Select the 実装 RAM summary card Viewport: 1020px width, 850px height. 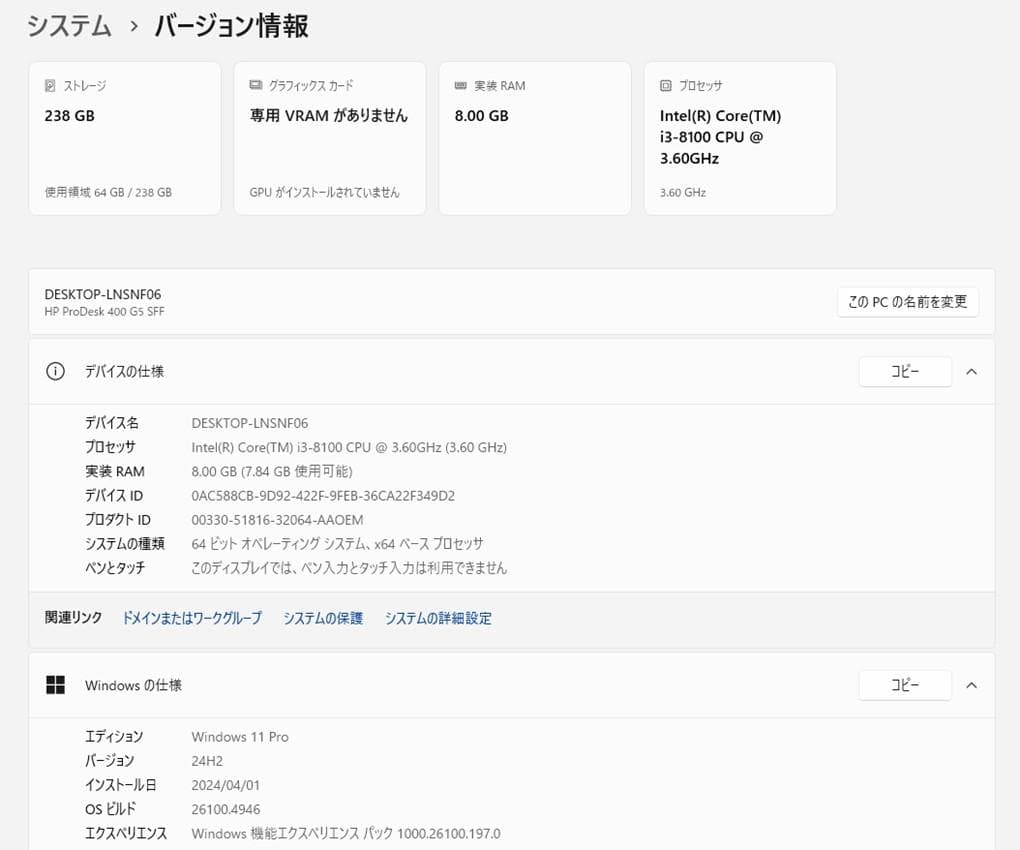[534, 137]
